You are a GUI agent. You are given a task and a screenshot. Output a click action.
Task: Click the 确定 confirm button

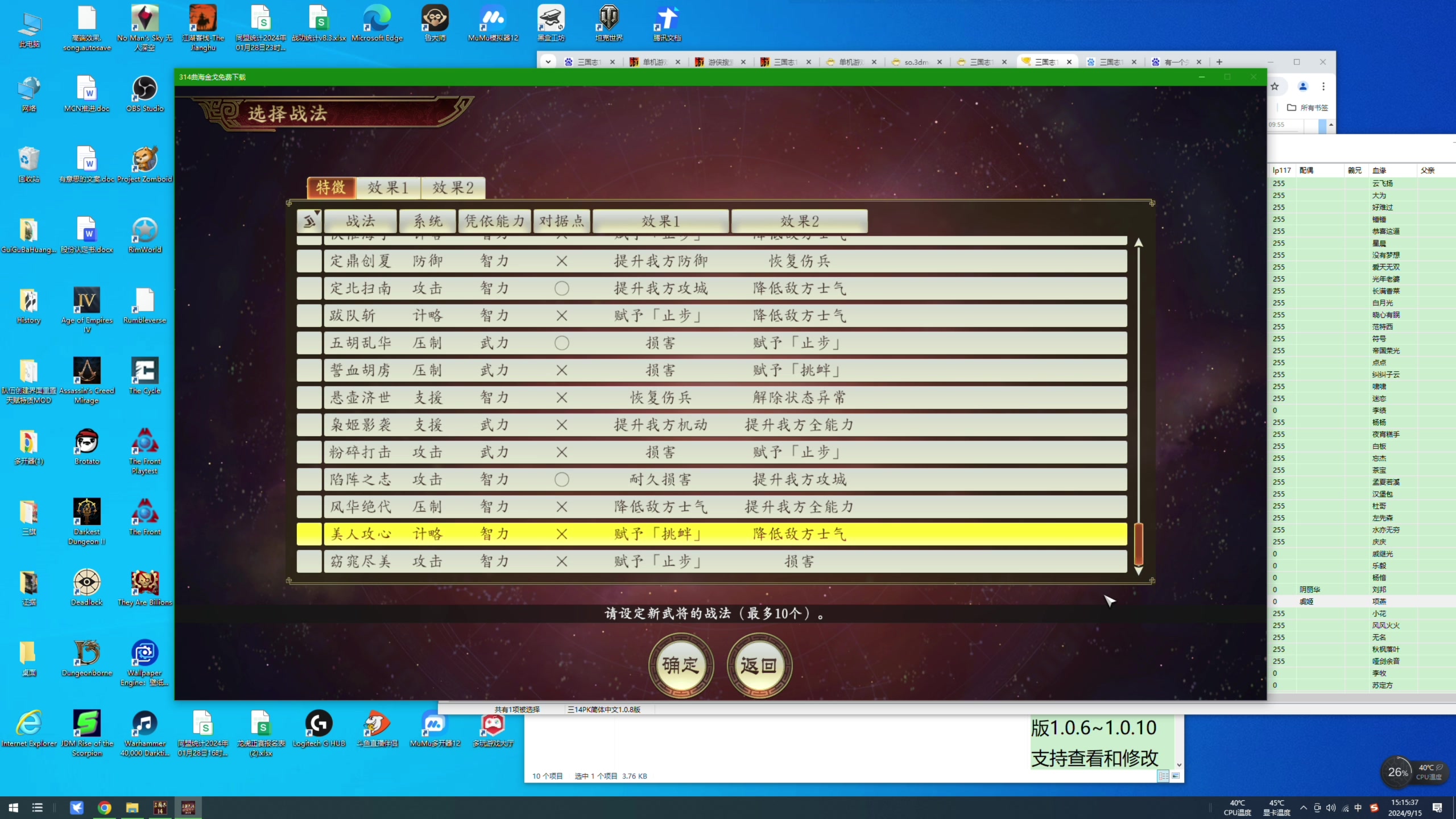click(681, 665)
